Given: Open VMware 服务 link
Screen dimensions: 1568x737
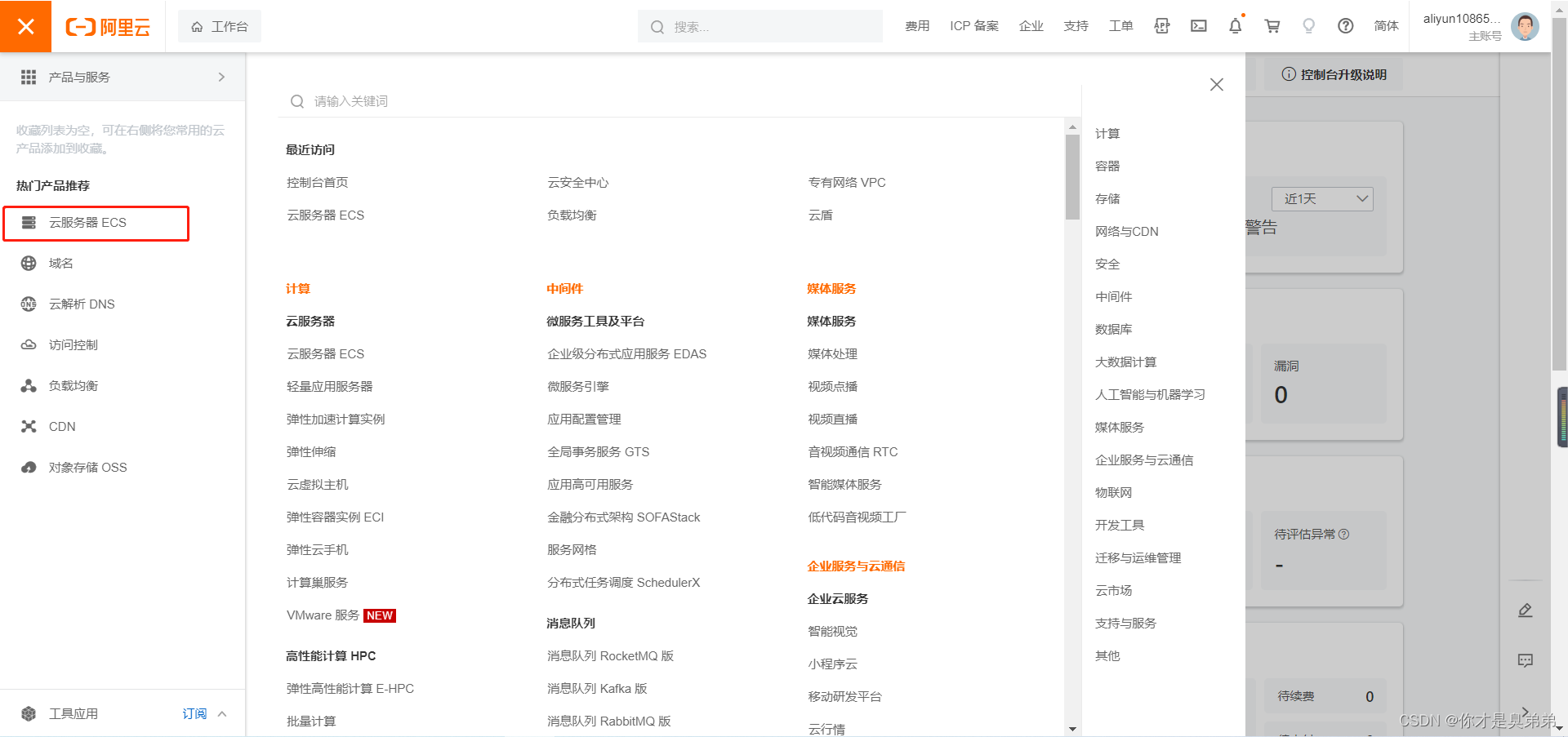Looking at the screenshot, I should pos(323,615).
